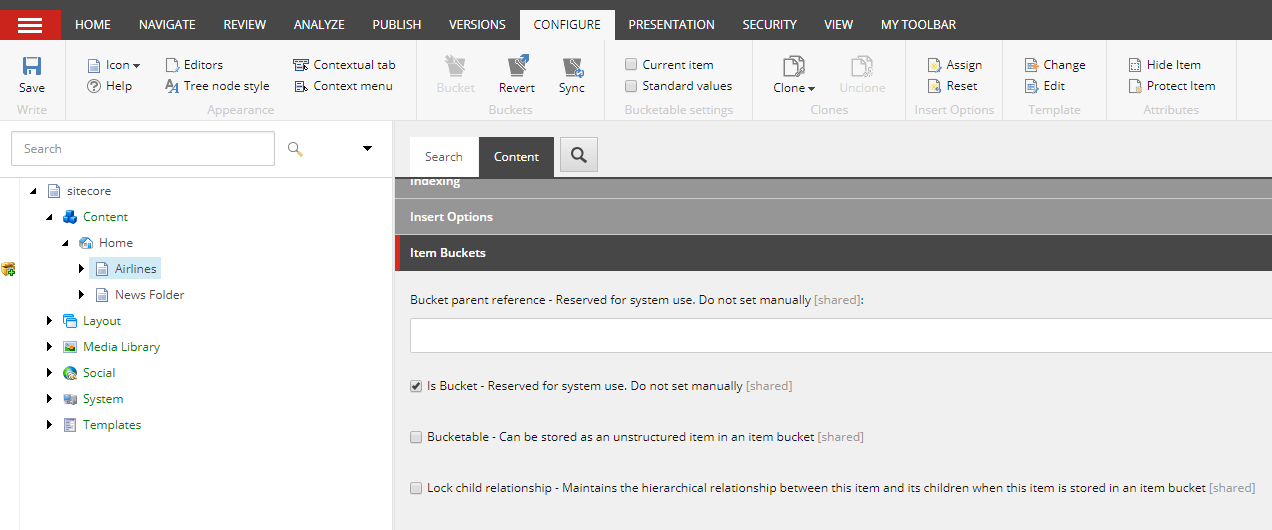Switch to the REVIEW ribbon tab
Image resolution: width=1272 pixels, height=530 pixels.
click(x=245, y=24)
